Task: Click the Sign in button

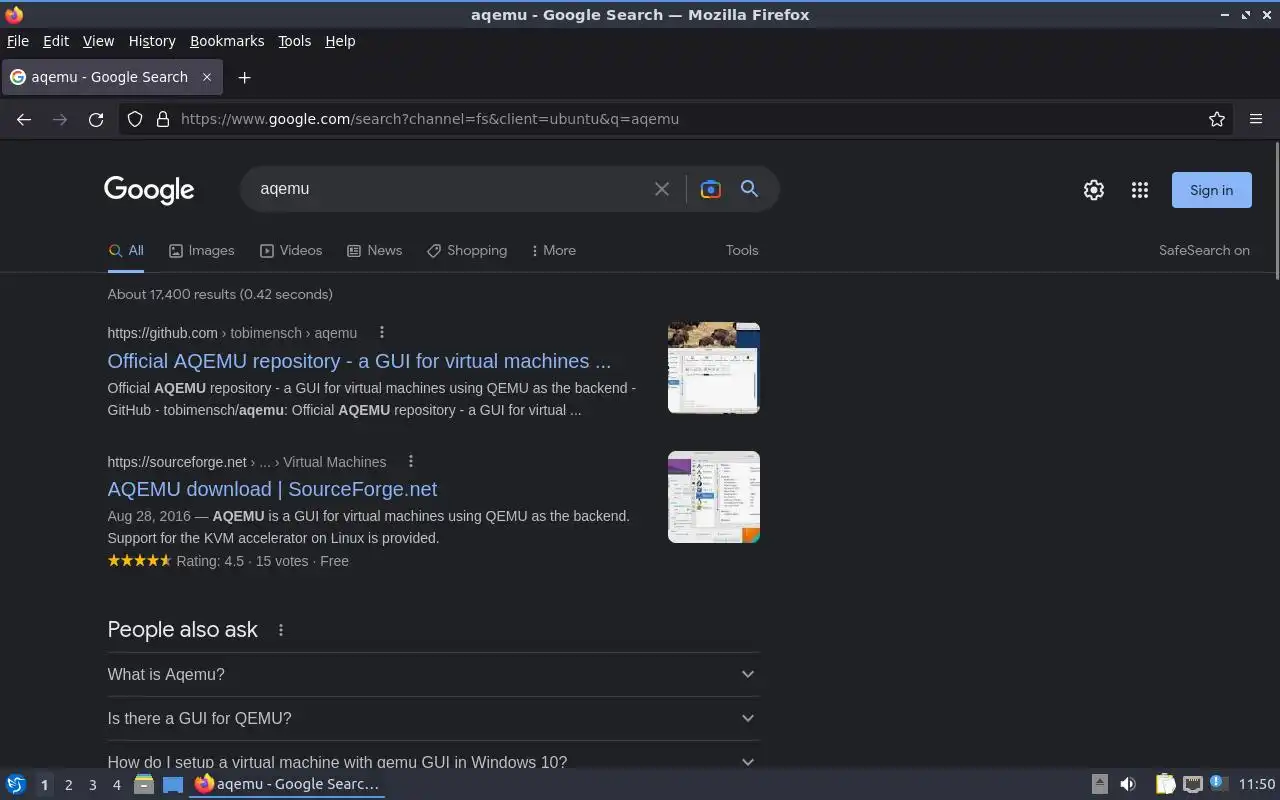Action: point(1211,190)
